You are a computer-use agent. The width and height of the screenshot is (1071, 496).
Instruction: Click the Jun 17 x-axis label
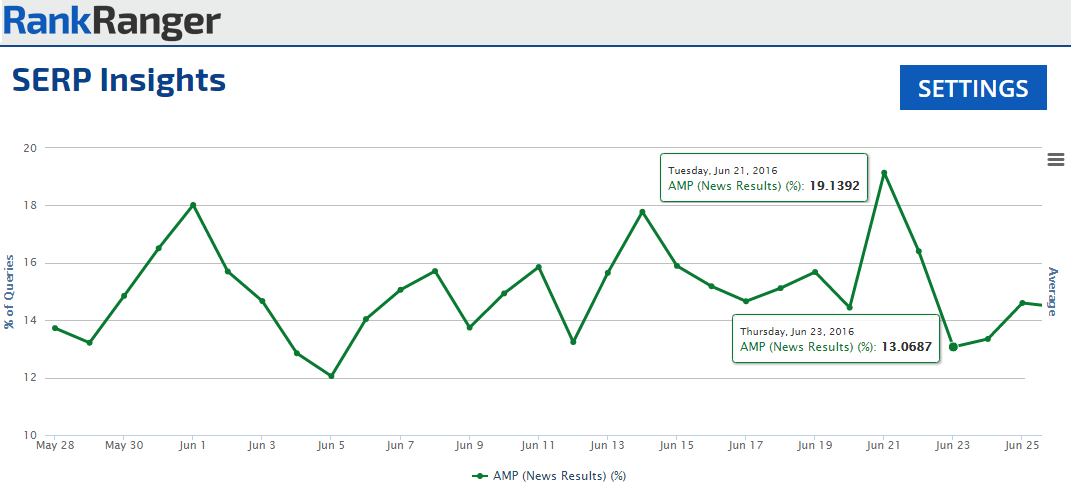(x=746, y=445)
